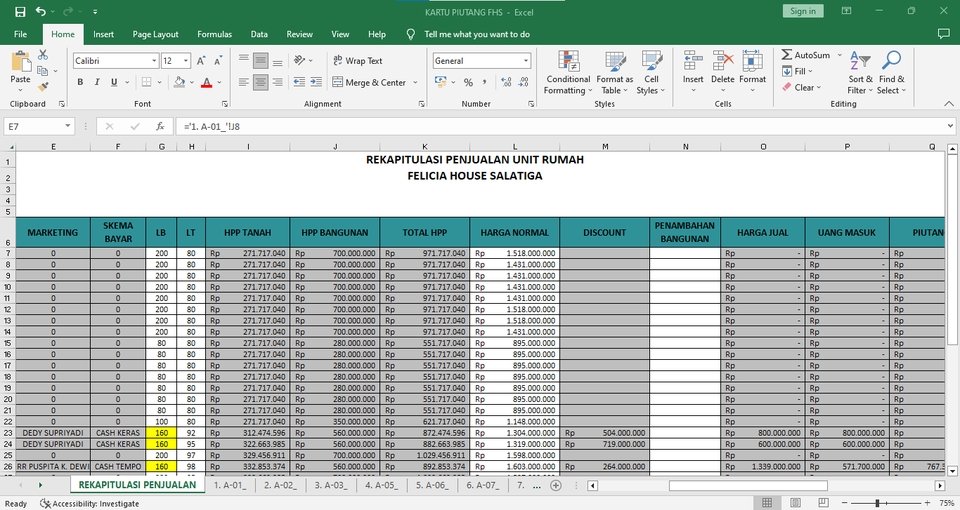This screenshot has height=510, width=960.
Task: Click the Cut scissors icon
Action: (44, 55)
